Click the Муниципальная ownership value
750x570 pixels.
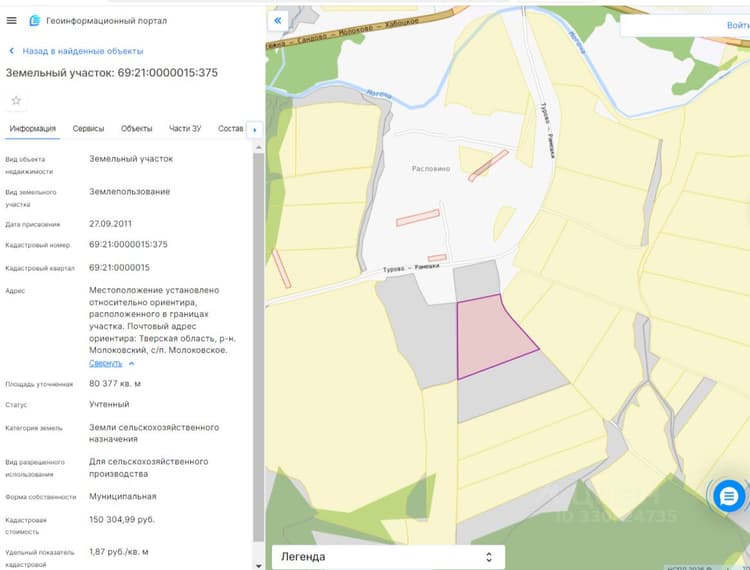122,496
